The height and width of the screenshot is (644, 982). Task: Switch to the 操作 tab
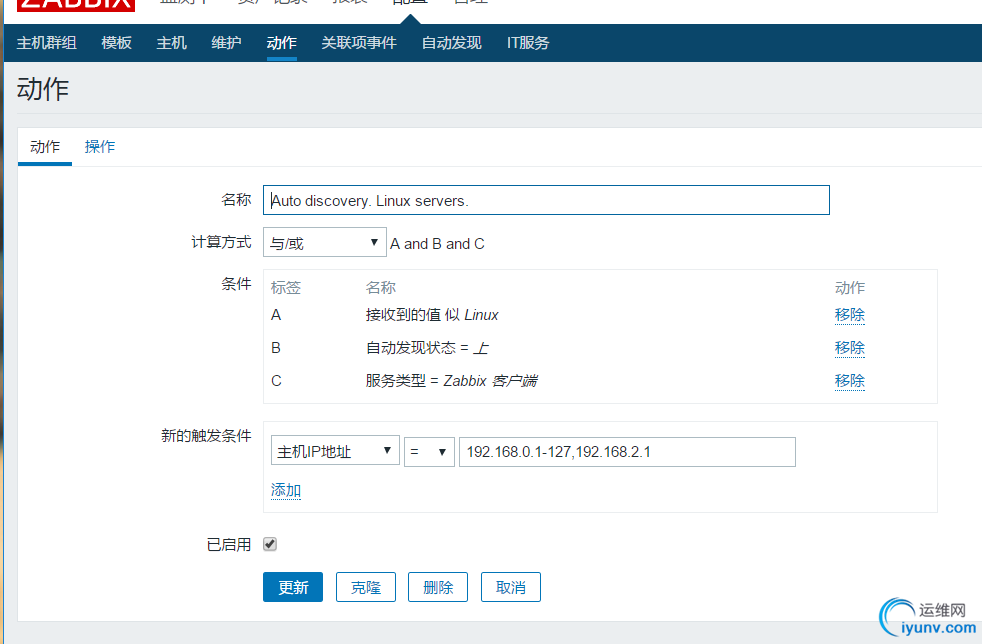[99, 145]
